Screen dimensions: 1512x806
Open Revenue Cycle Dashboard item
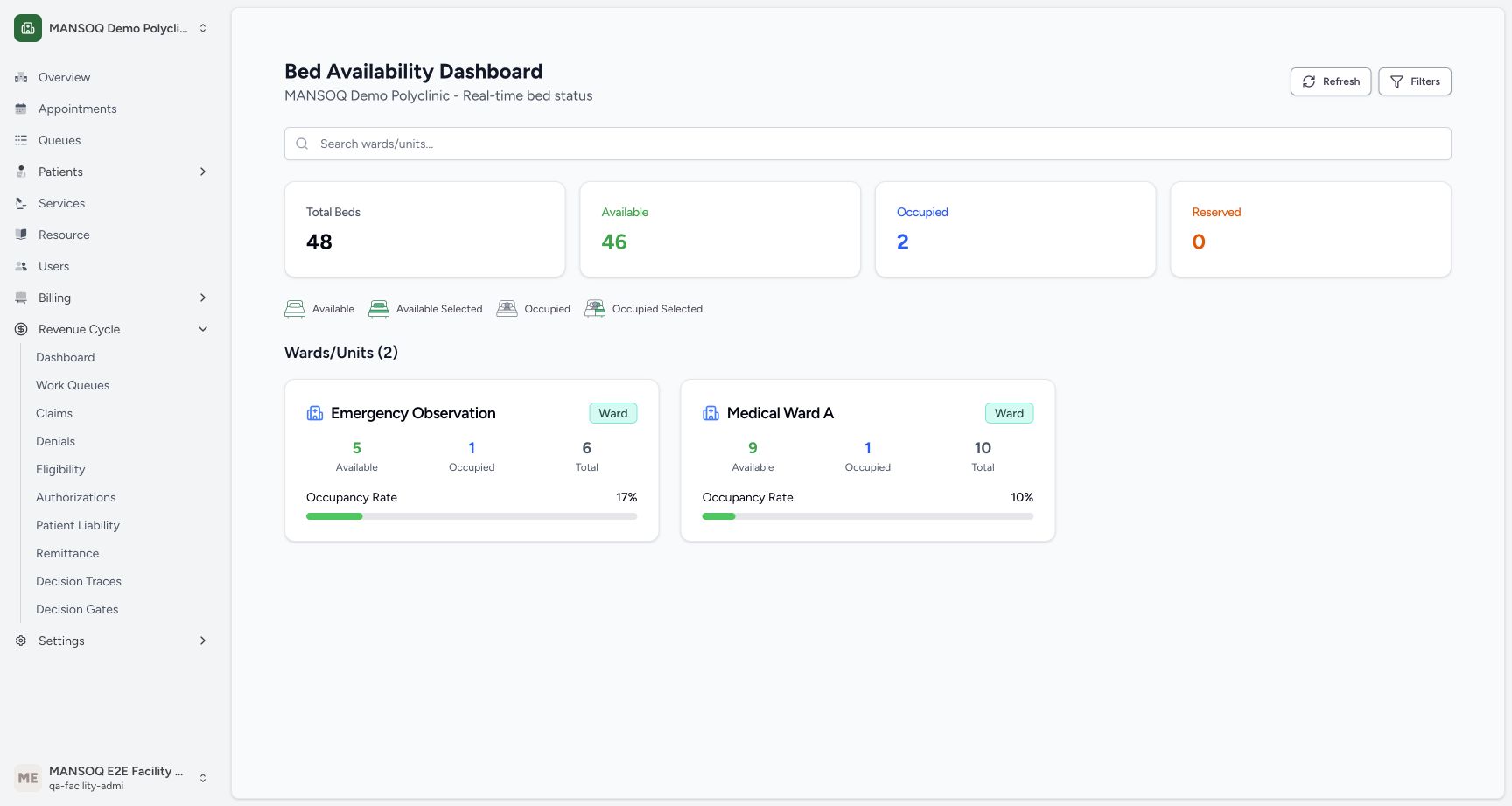coord(66,357)
